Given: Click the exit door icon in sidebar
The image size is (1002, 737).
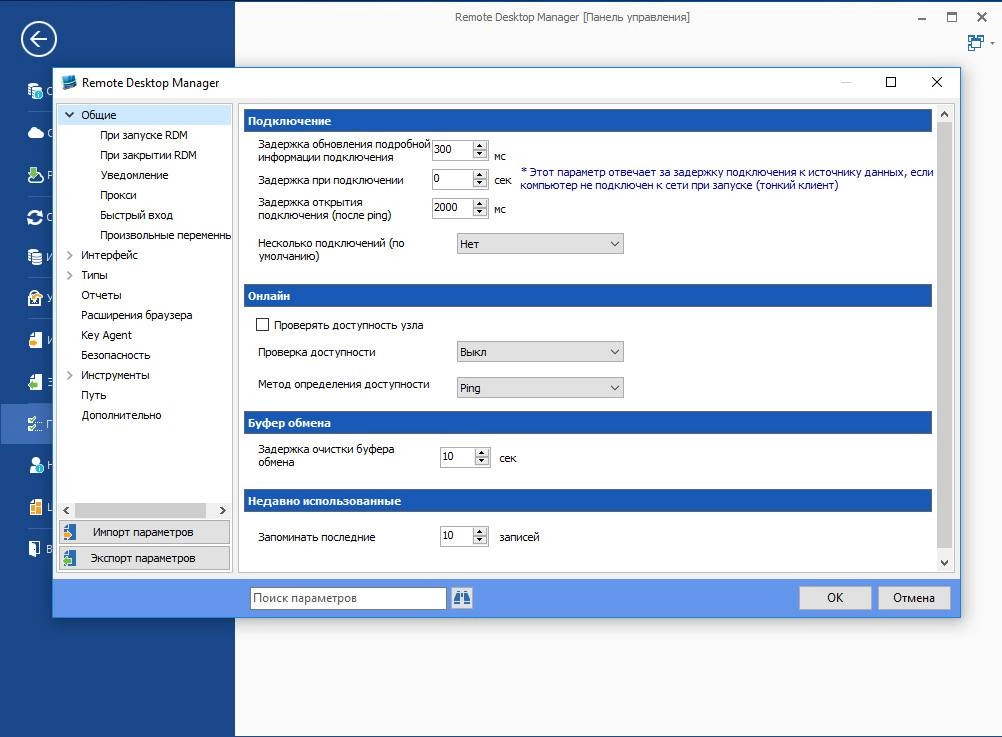Looking at the screenshot, I should point(35,548).
